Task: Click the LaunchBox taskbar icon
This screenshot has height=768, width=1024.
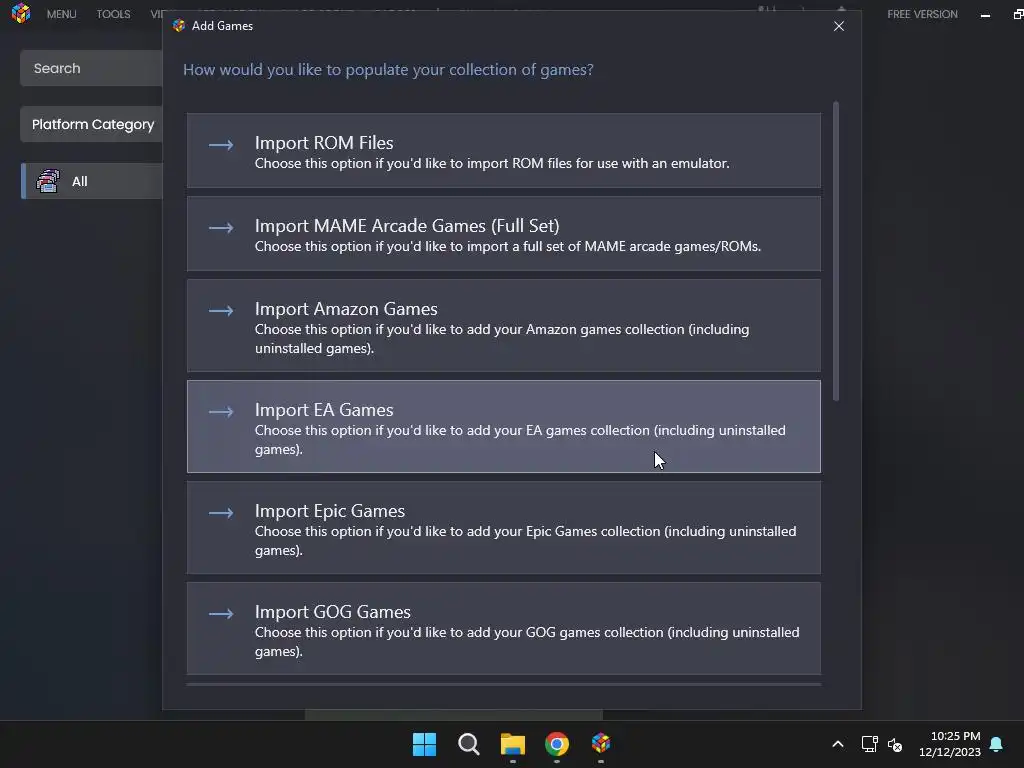Action: coord(601,743)
